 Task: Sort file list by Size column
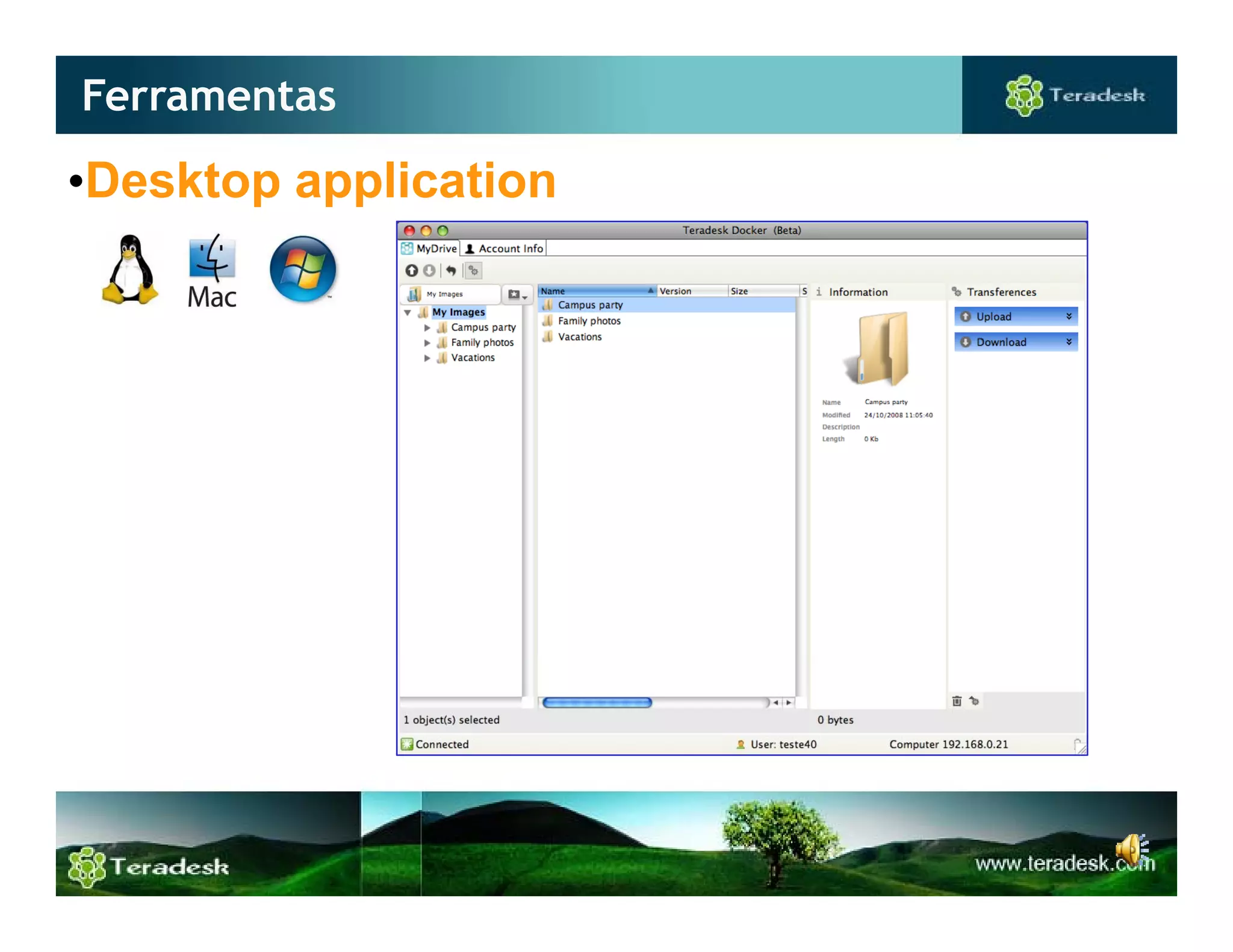click(763, 291)
